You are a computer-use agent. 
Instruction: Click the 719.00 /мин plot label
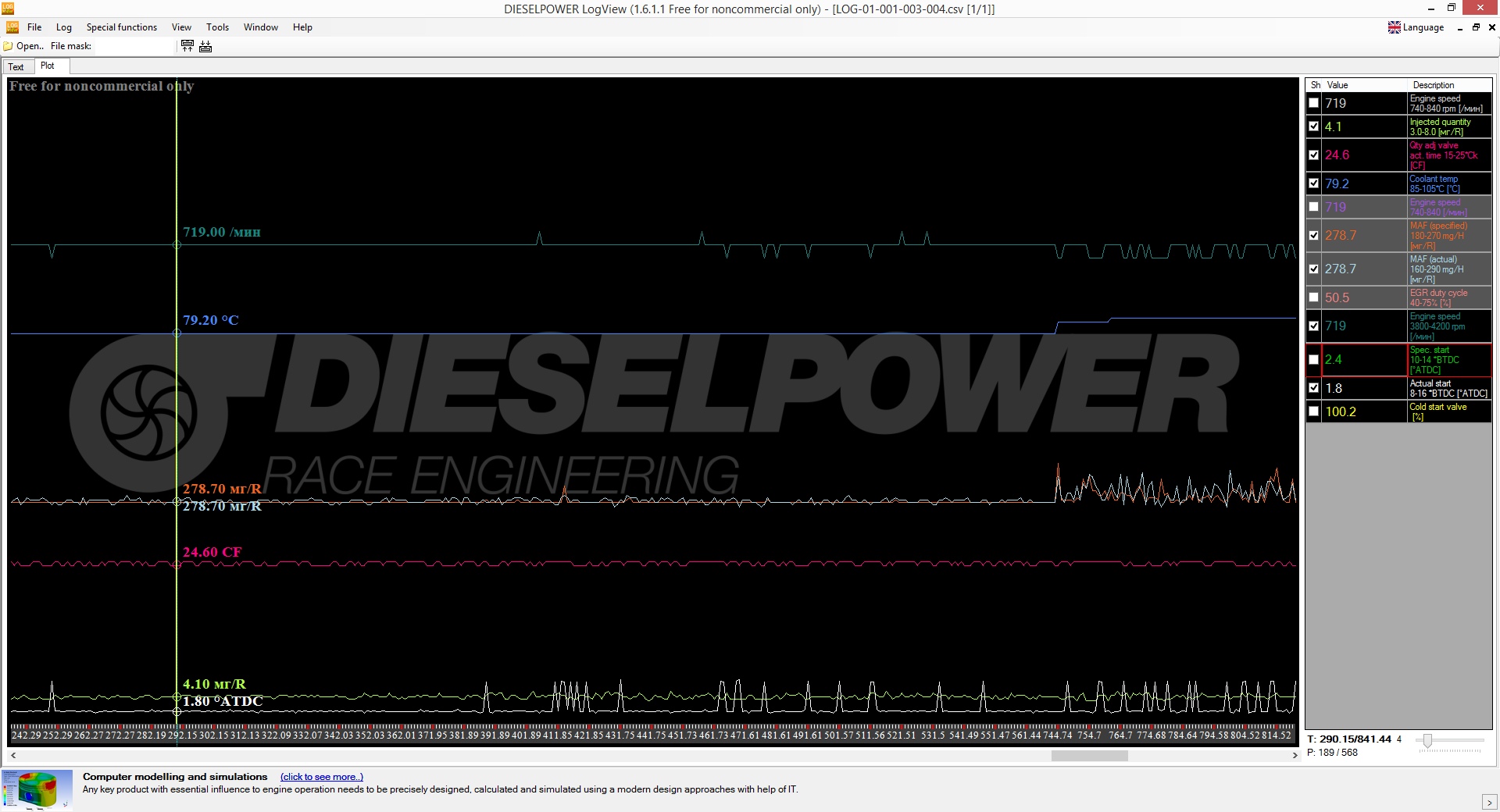[x=222, y=232]
